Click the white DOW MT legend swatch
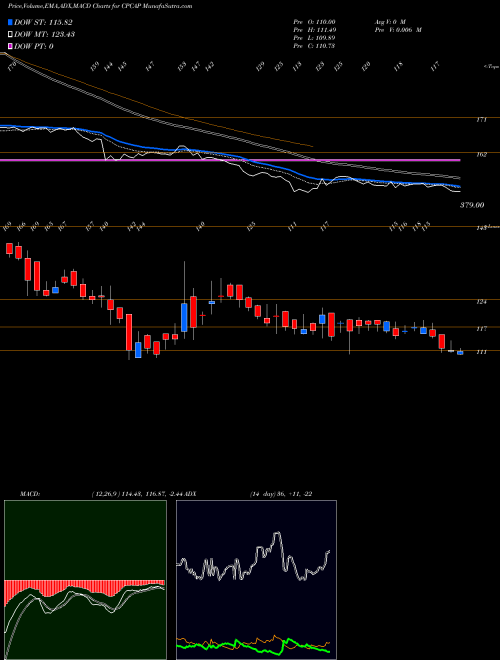The height and width of the screenshot is (660, 500). pyautogui.click(x=10, y=35)
